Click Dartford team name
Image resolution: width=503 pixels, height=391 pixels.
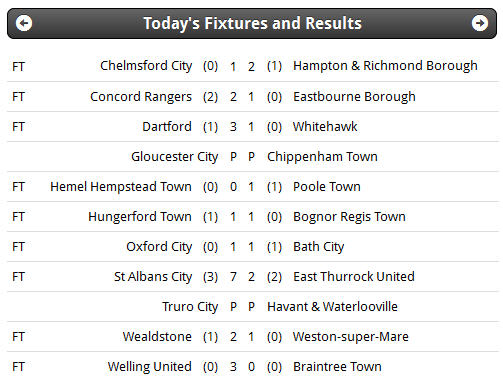(x=167, y=127)
